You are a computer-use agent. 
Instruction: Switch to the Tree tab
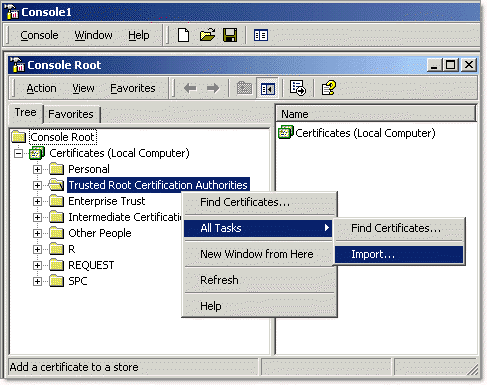(26, 113)
